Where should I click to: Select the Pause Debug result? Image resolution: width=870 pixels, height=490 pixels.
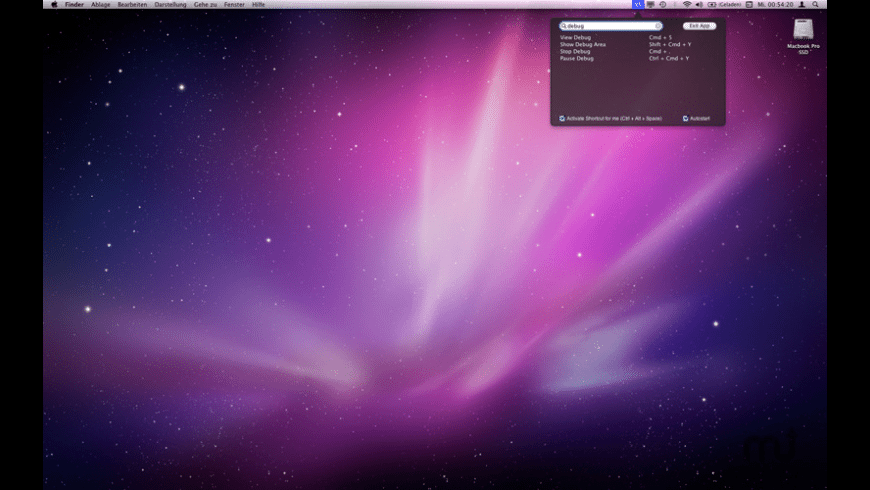577,58
